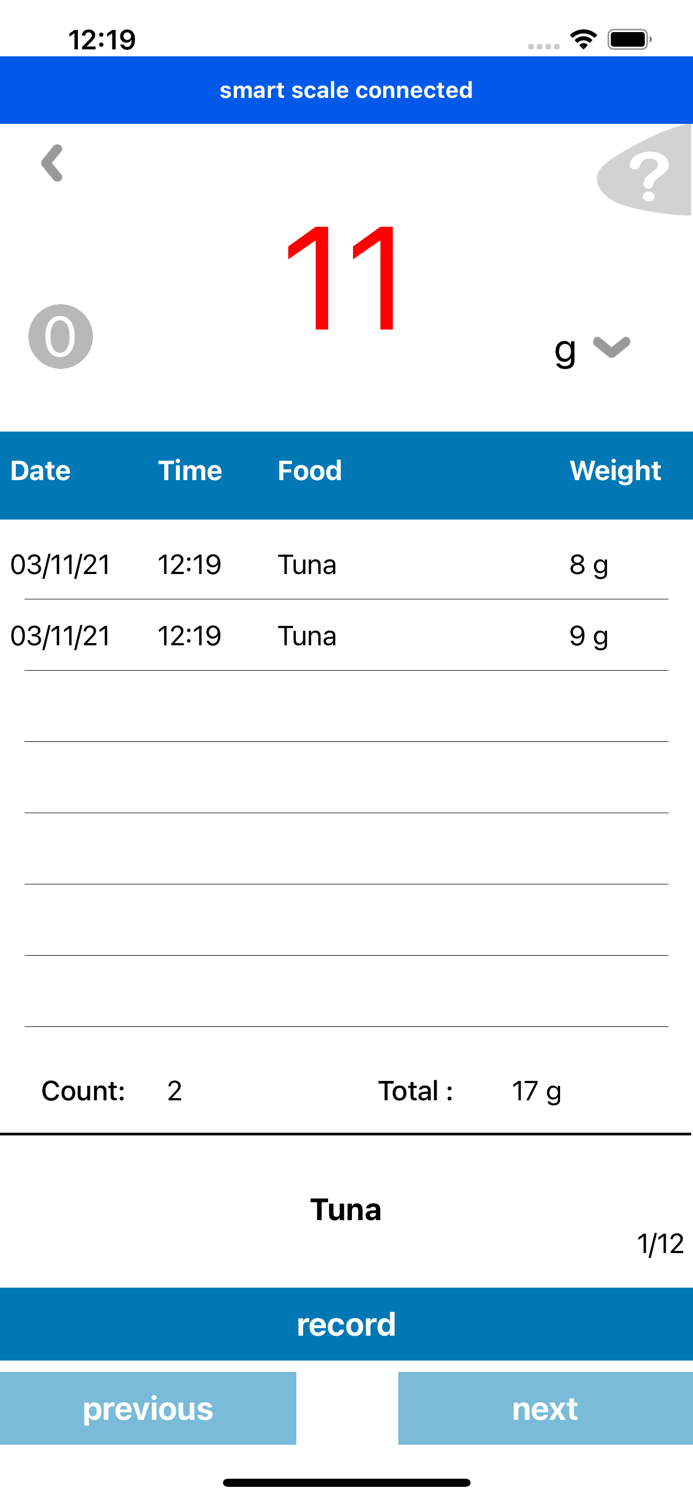The width and height of the screenshot is (693, 1500).
Task: Open the help question mark icon
Action: 646,175
